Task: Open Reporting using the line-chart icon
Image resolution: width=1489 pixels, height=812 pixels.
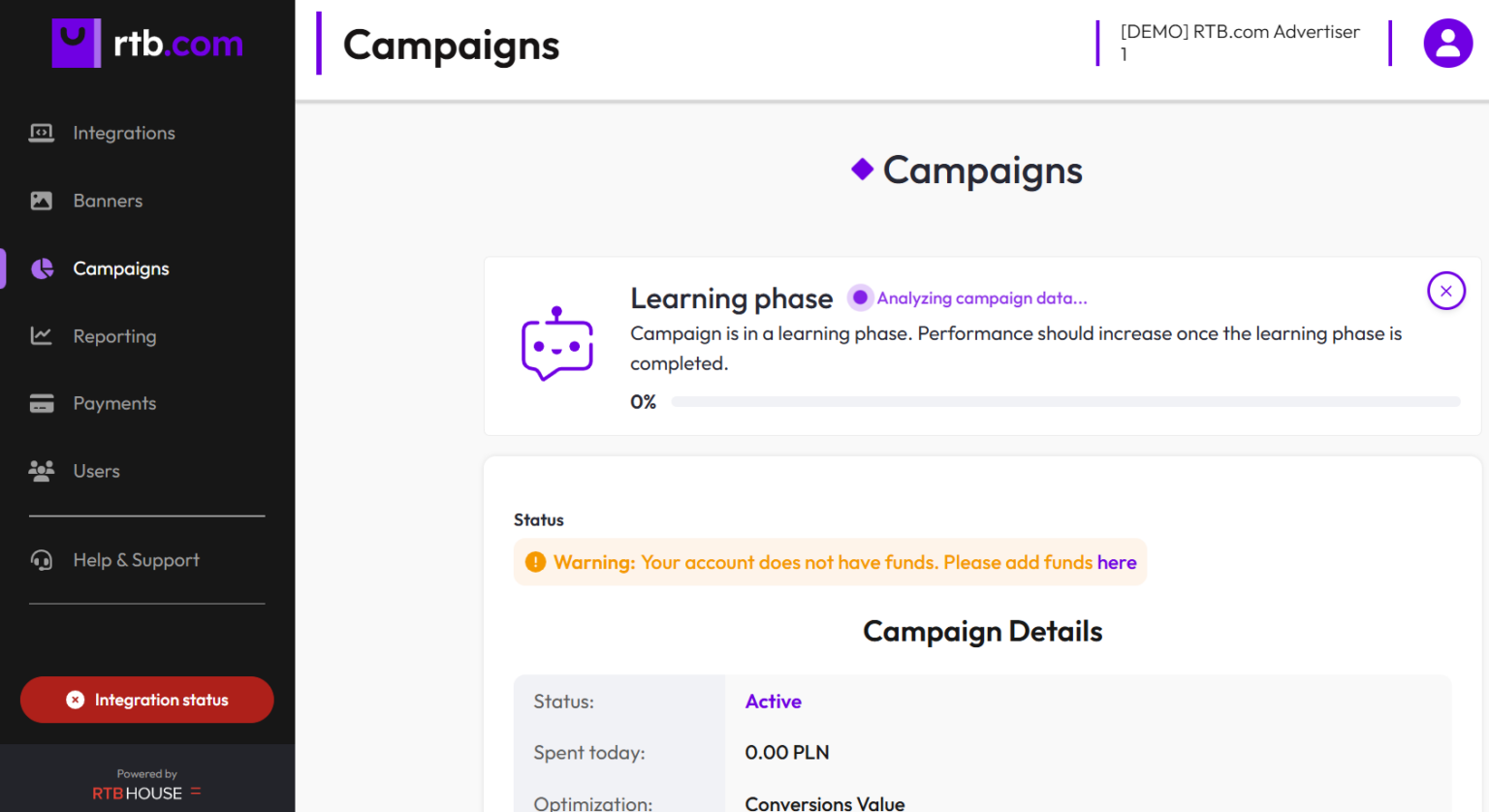Action: [x=41, y=336]
